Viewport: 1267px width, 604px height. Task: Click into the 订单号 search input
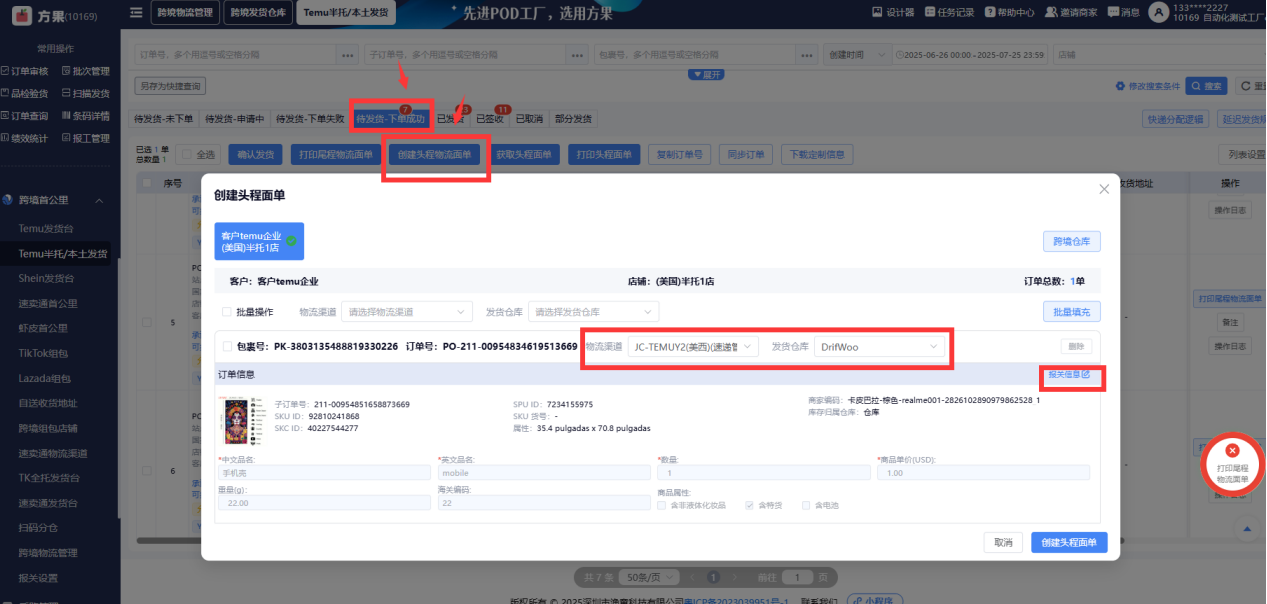pyautogui.click(x=236, y=54)
